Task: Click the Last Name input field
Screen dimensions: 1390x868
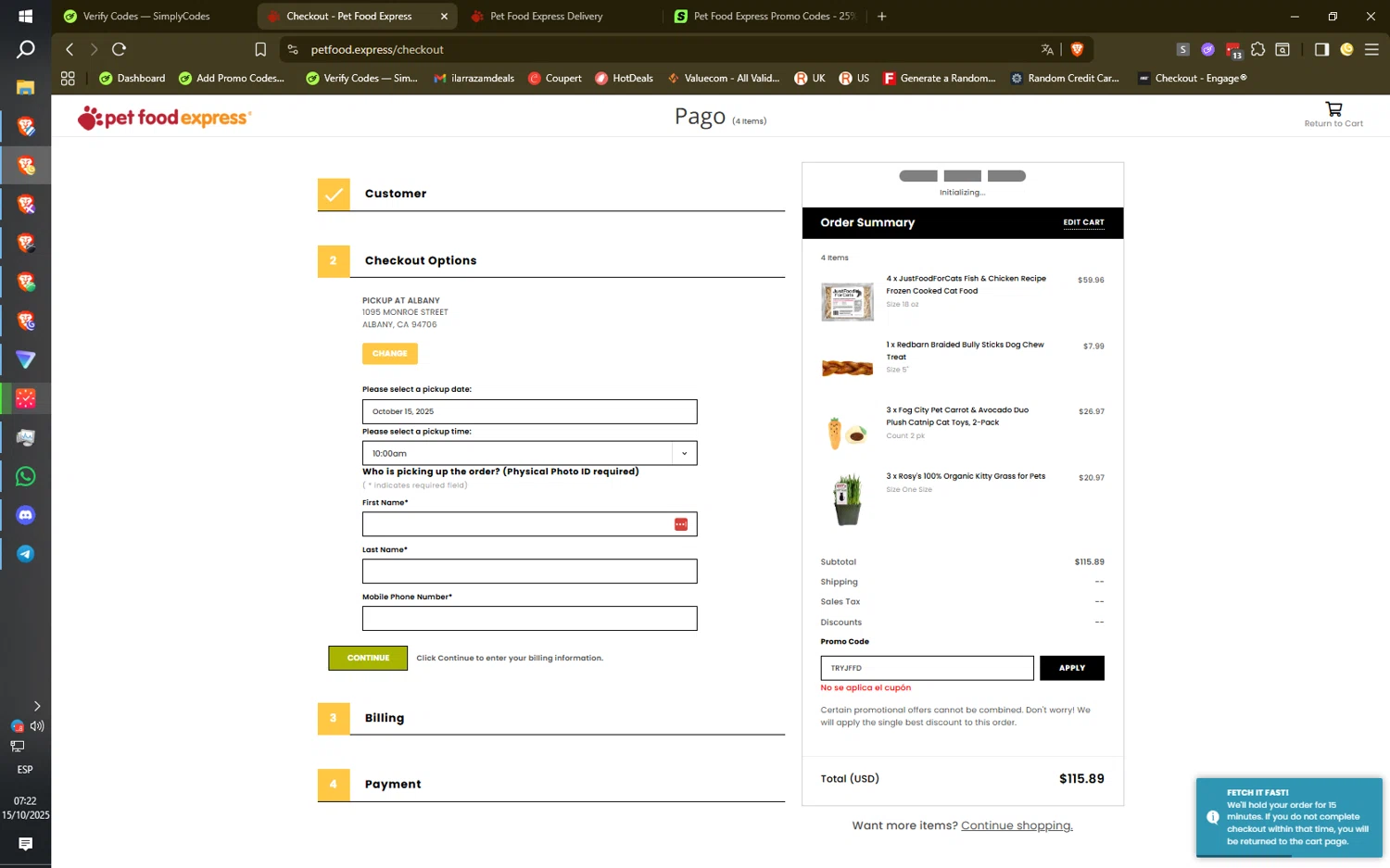Action: [529, 572]
